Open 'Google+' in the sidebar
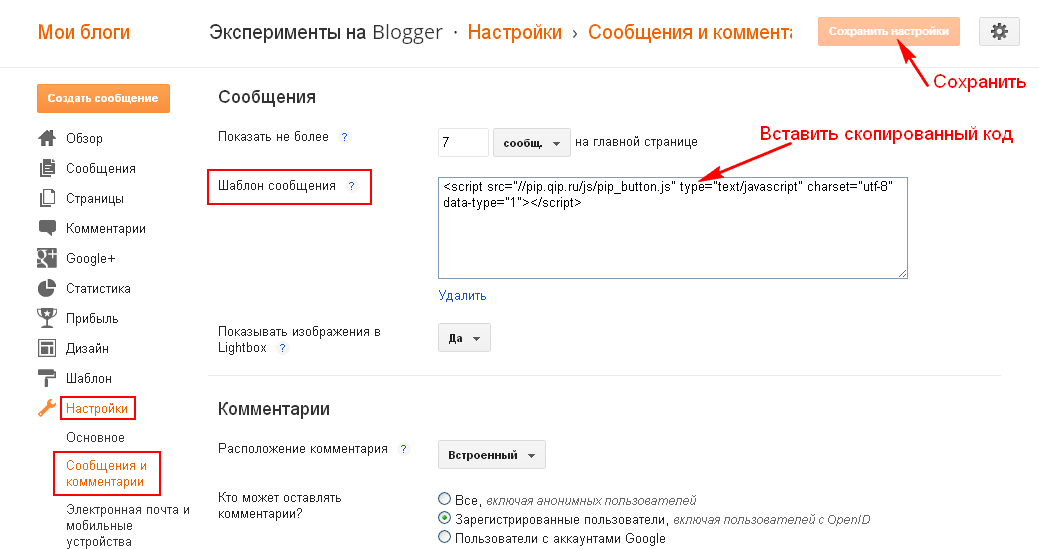The width and height of the screenshot is (1039, 549). coord(90,258)
